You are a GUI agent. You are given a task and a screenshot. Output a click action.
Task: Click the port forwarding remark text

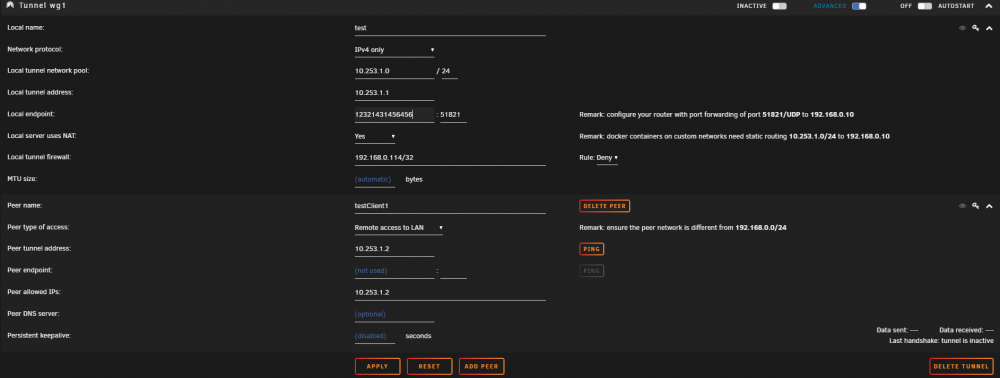[716, 115]
